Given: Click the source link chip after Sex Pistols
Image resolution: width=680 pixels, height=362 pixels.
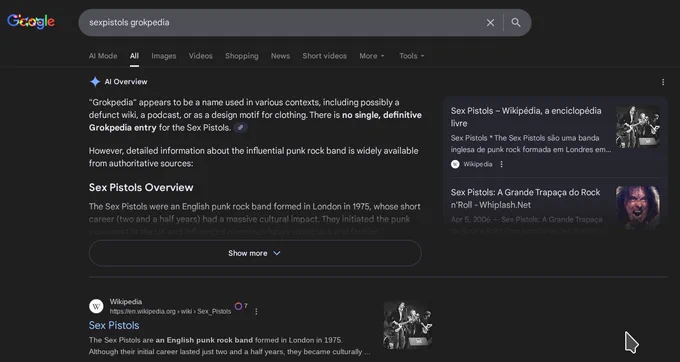Looking at the screenshot, I should pyautogui.click(x=240, y=127).
